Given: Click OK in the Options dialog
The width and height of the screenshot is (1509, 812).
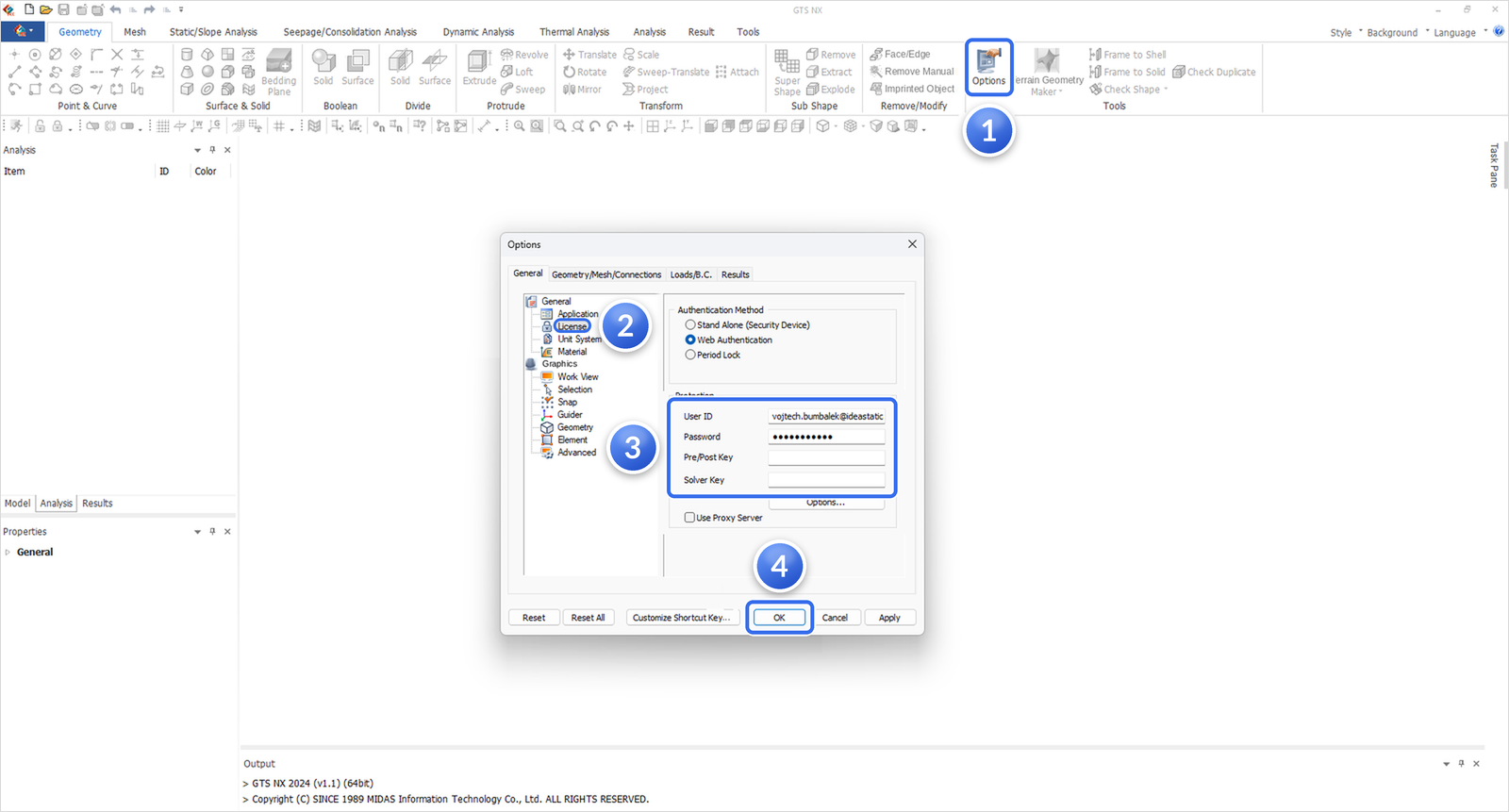Looking at the screenshot, I should click(779, 618).
